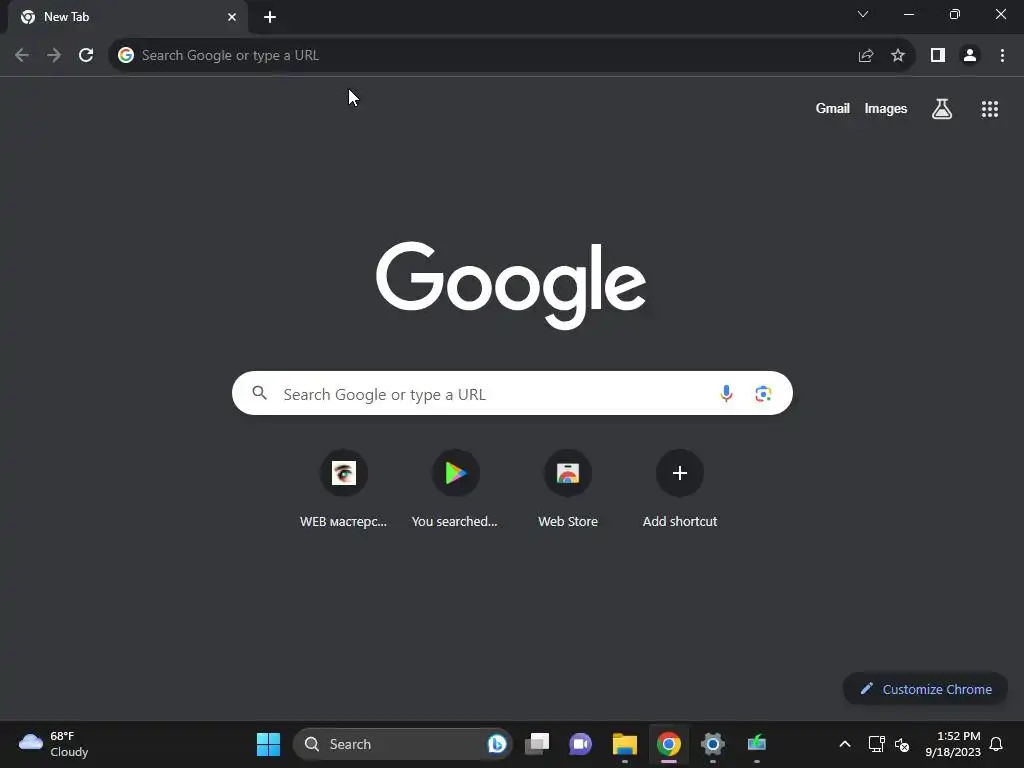The height and width of the screenshot is (768, 1024).
Task: Open Bing chat icon in taskbar search
Action: pos(497,744)
